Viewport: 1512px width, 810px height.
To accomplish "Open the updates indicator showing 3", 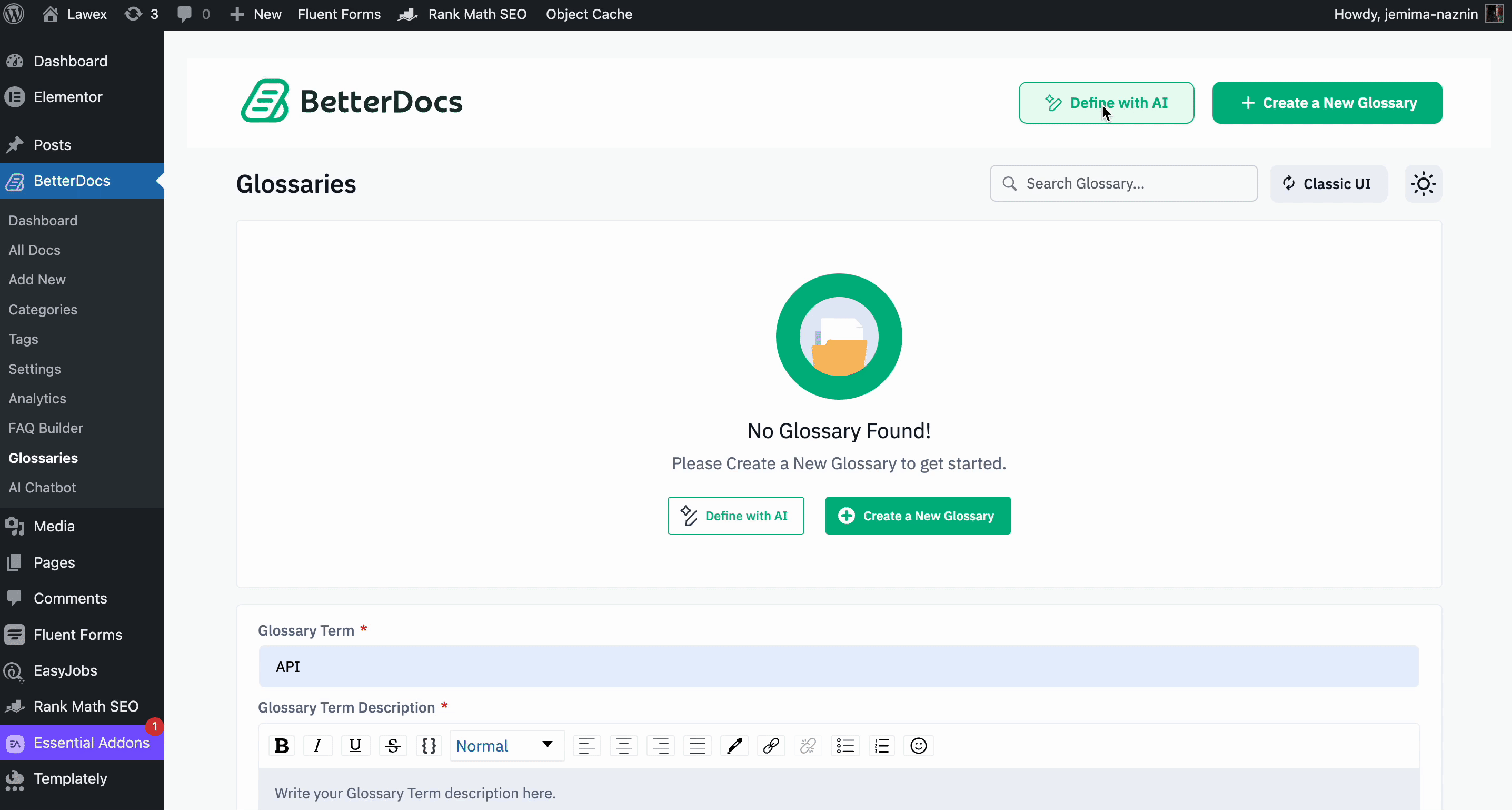I will tap(142, 14).
